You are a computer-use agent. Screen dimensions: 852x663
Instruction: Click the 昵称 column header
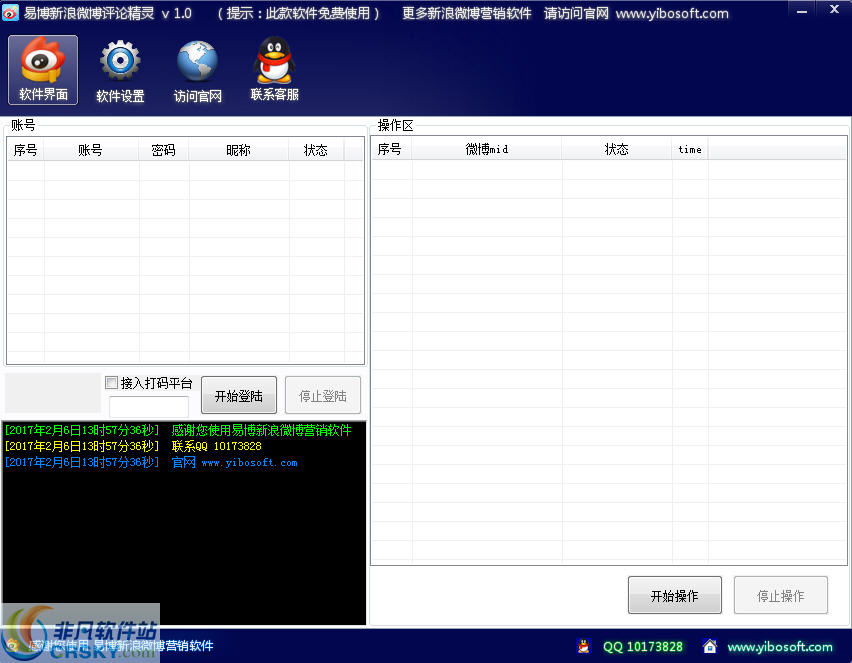(239, 150)
